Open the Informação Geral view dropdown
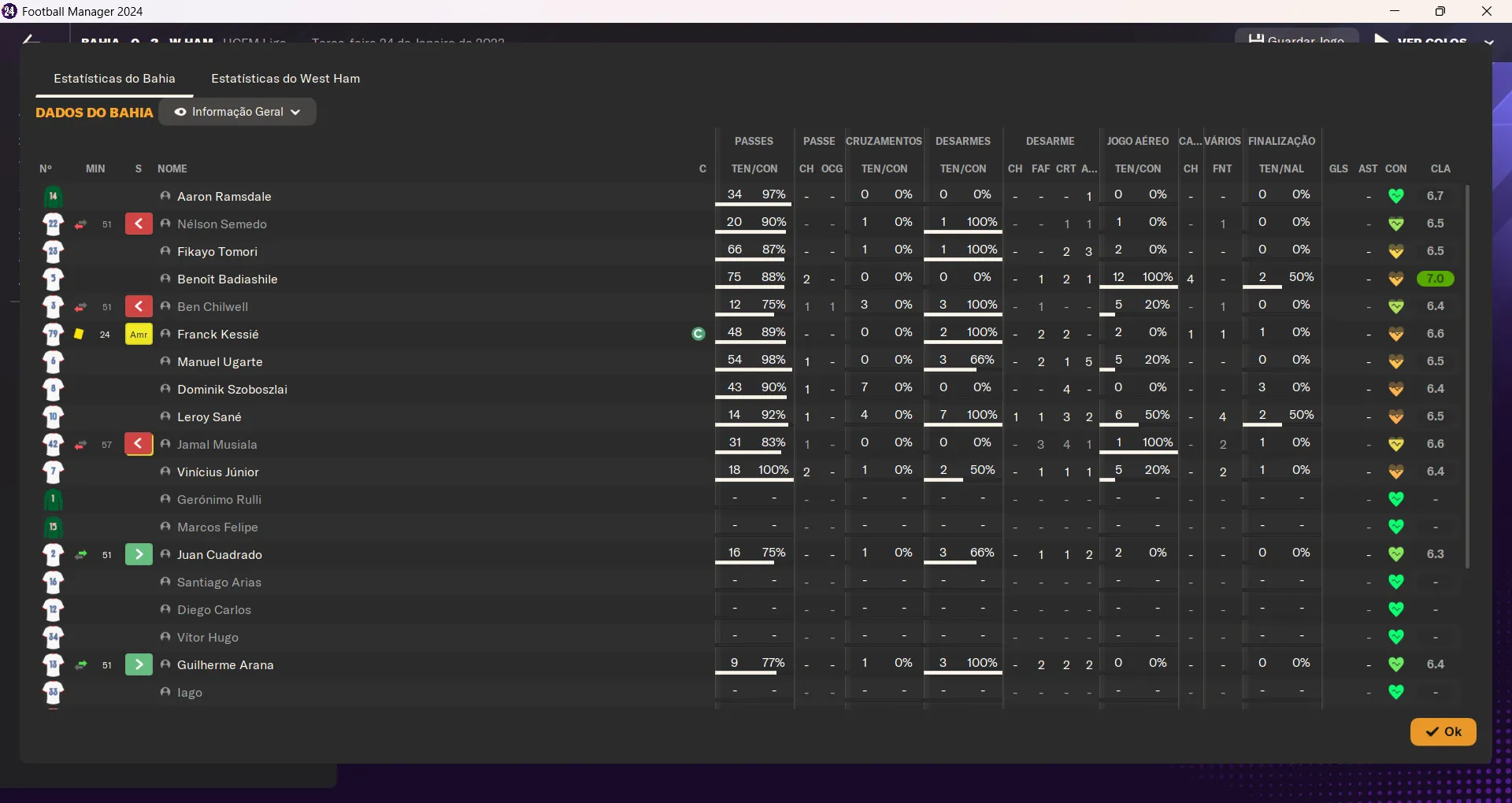This screenshot has width=1512, height=803. click(238, 112)
